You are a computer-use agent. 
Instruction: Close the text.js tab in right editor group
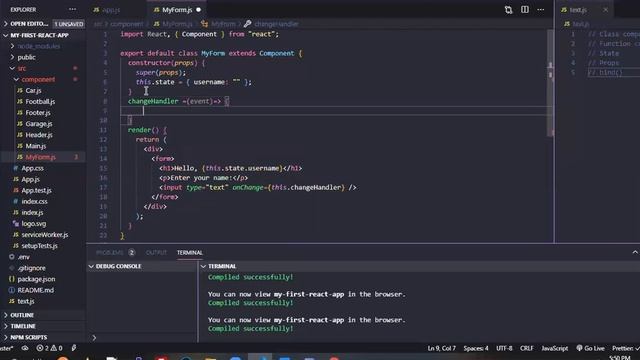click(x=605, y=10)
